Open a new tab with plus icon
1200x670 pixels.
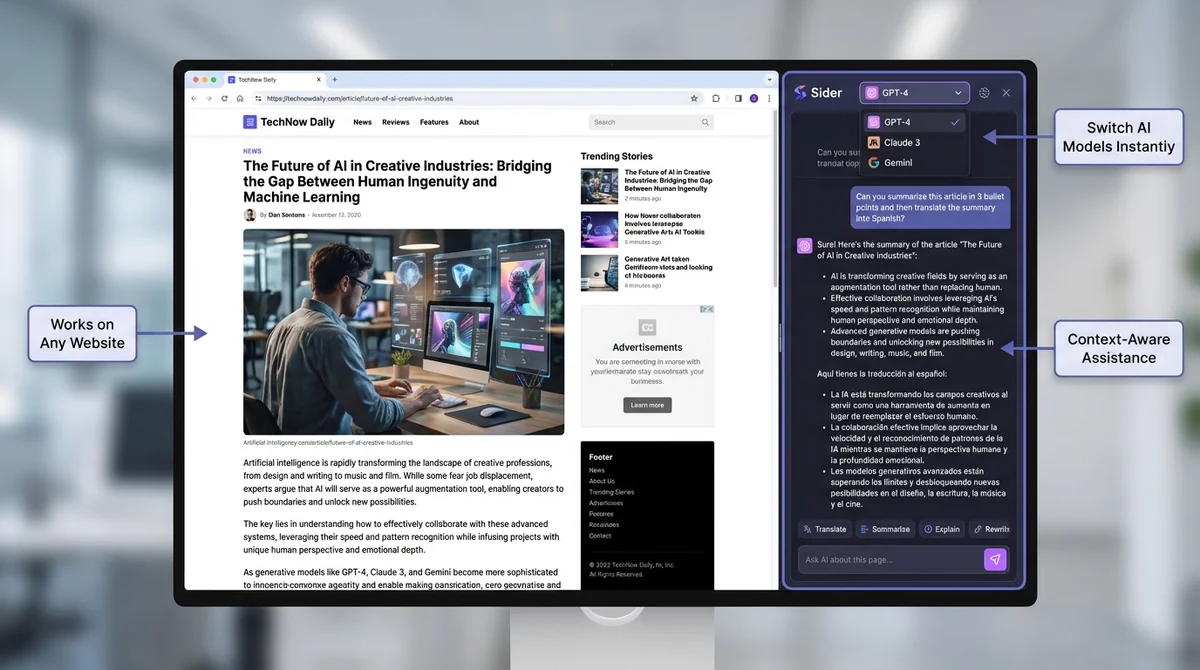tap(334, 79)
